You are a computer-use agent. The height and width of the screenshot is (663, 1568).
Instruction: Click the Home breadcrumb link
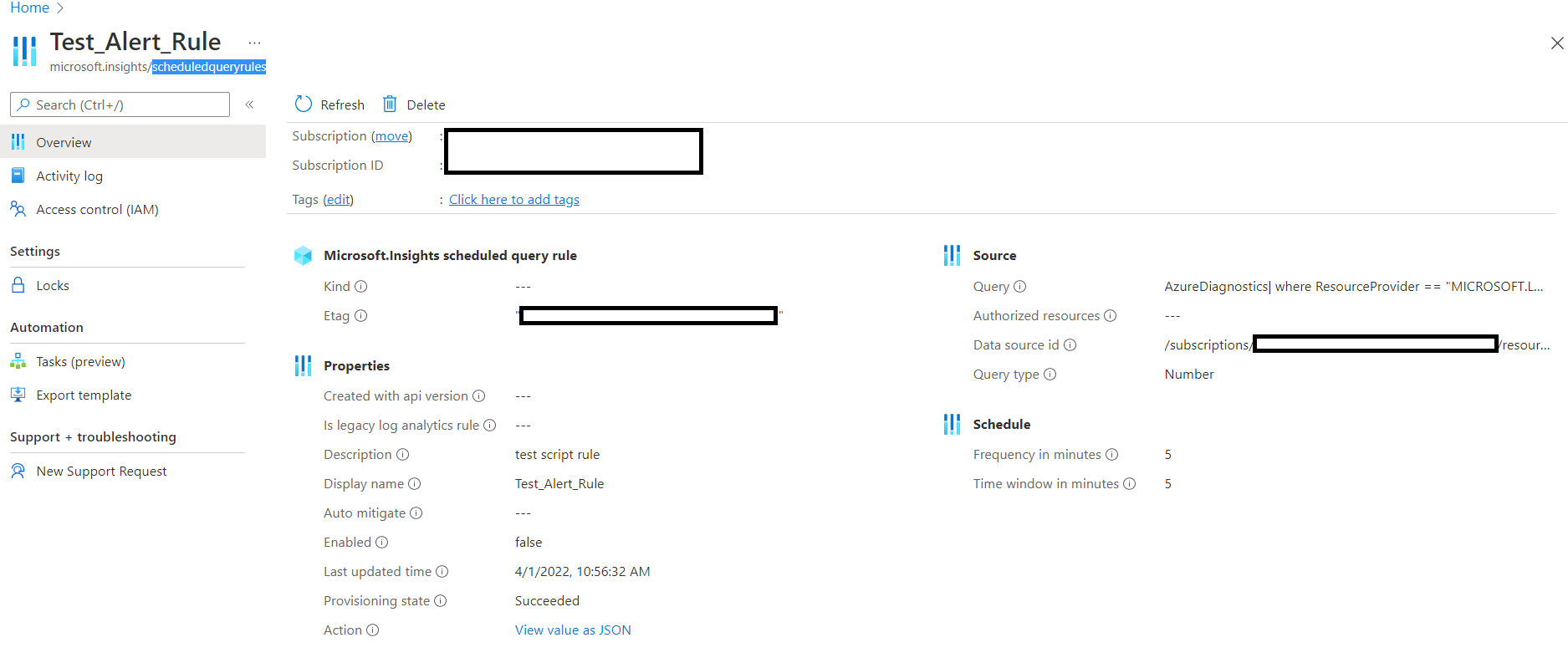pyautogui.click(x=29, y=8)
